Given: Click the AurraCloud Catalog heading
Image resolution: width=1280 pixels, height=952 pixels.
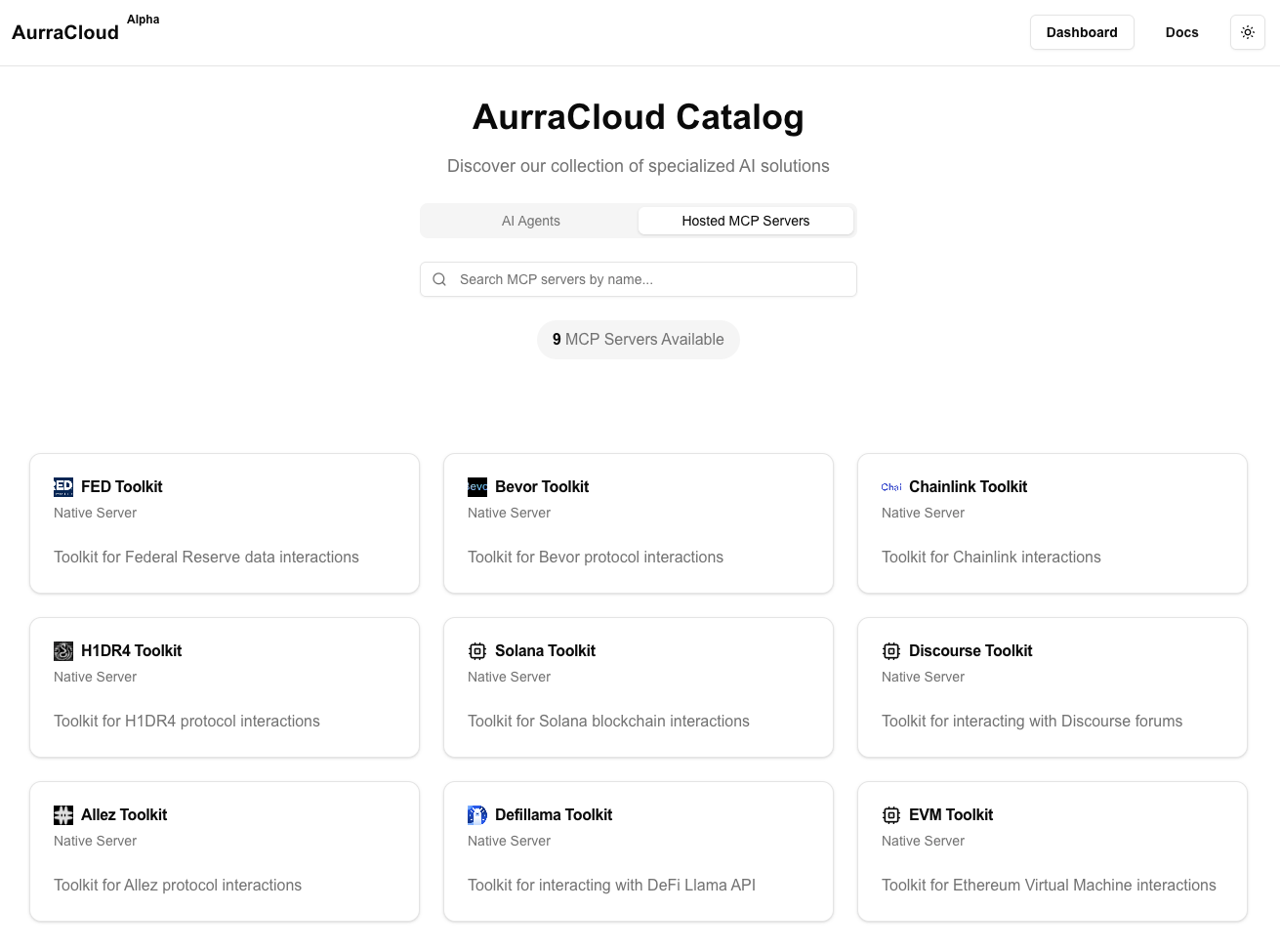Looking at the screenshot, I should coord(639,117).
